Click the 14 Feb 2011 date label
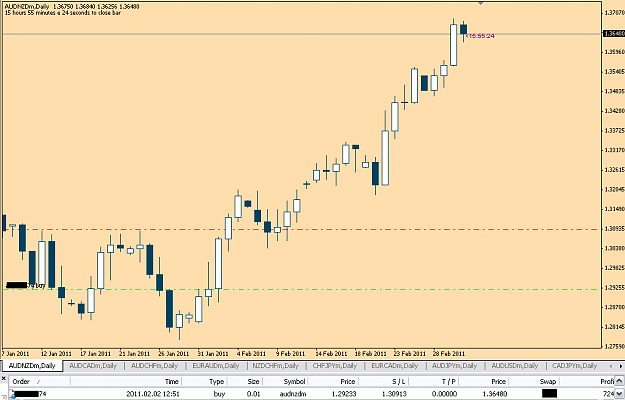This screenshot has height=400, width=625. [x=331, y=353]
